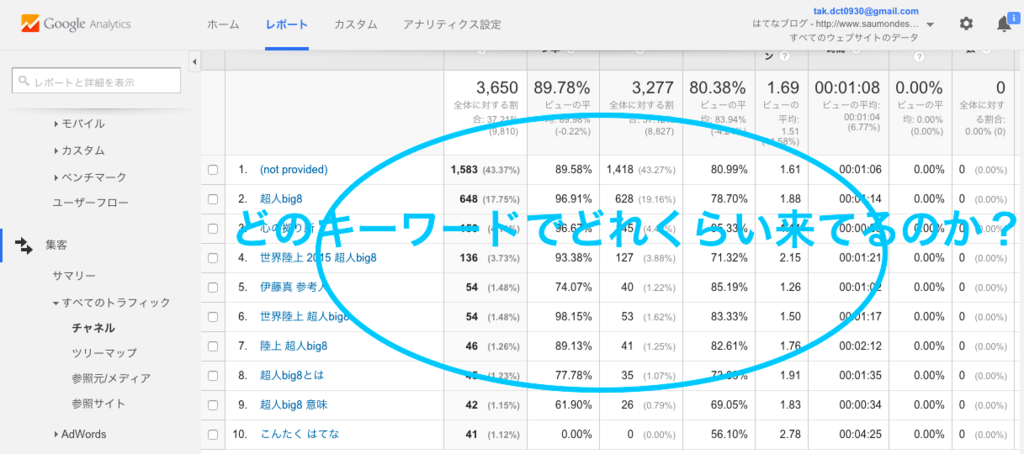1024x454 pixels.
Task: Open アナリティクス設定 tab
Action: click(452, 25)
